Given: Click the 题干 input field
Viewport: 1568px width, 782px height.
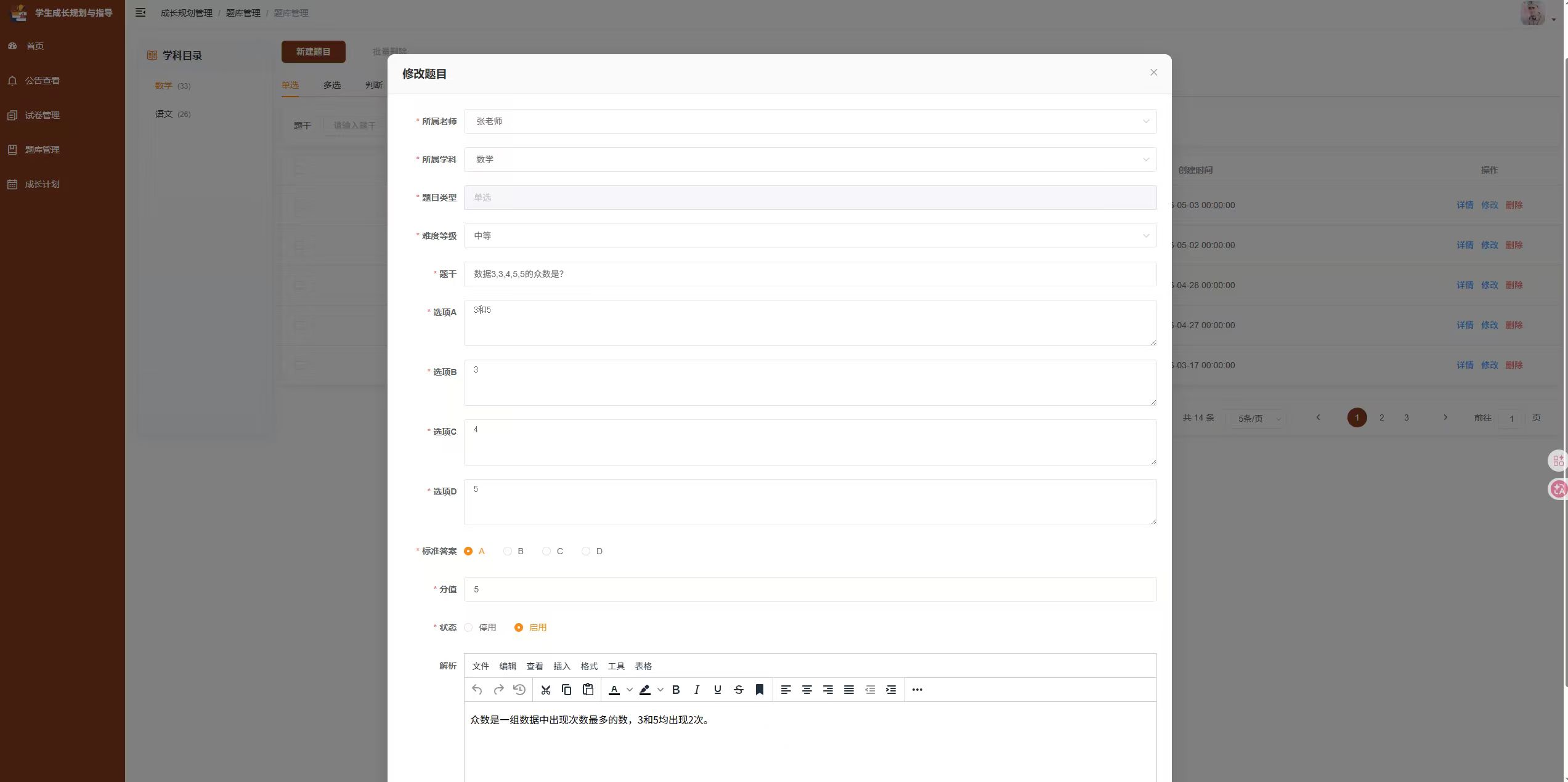Looking at the screenshot, I should [810, 274].
